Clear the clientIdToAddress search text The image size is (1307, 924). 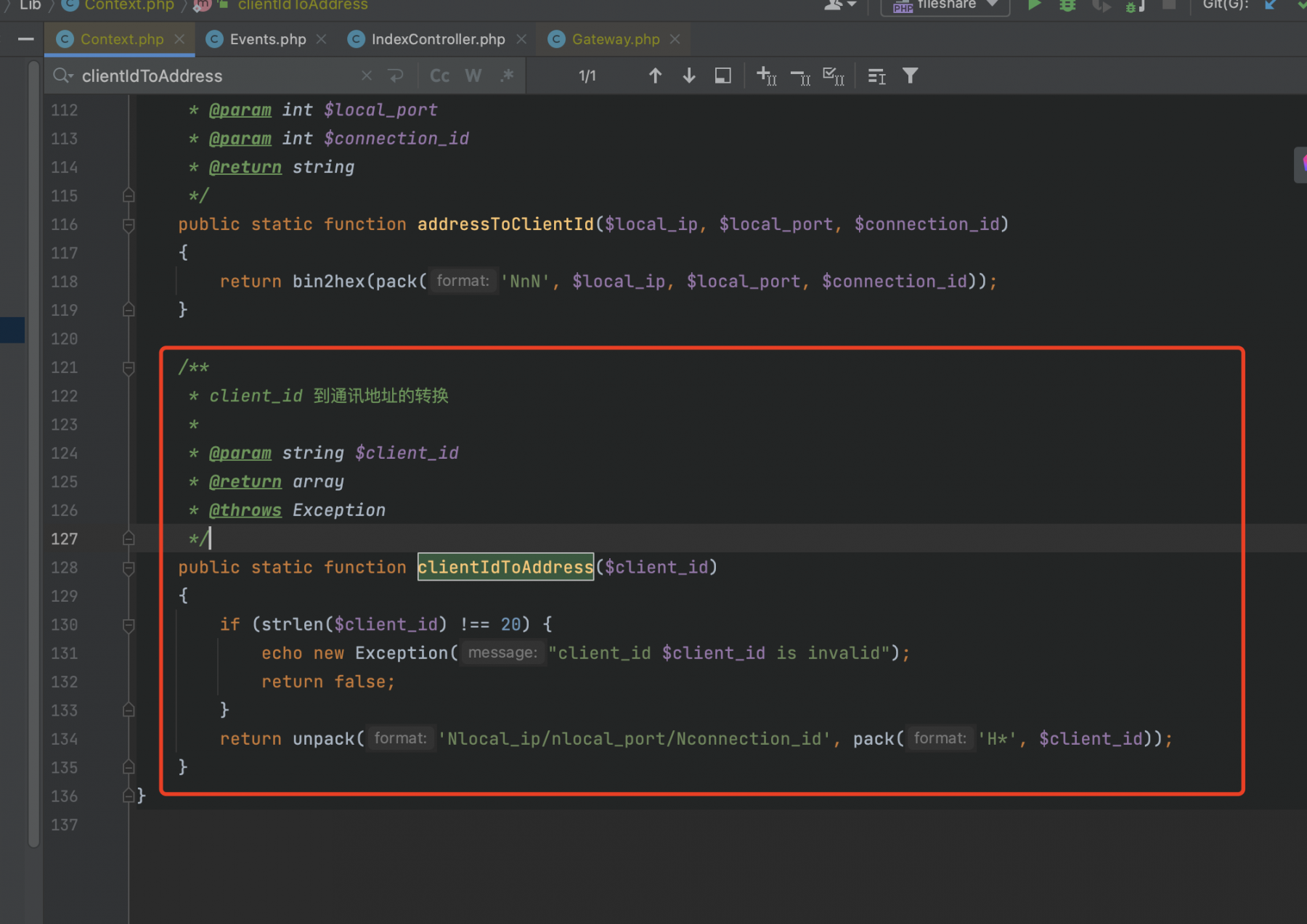coord(367,75)
